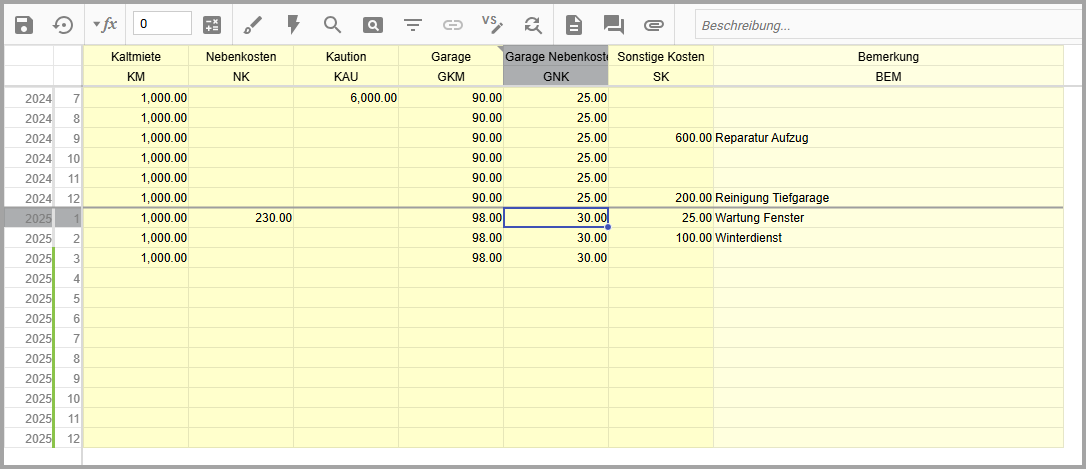Select the Garage Nebenkosten column header
Image resolution: width=1086 pixels, height=469 pixels.
(556, 57)
